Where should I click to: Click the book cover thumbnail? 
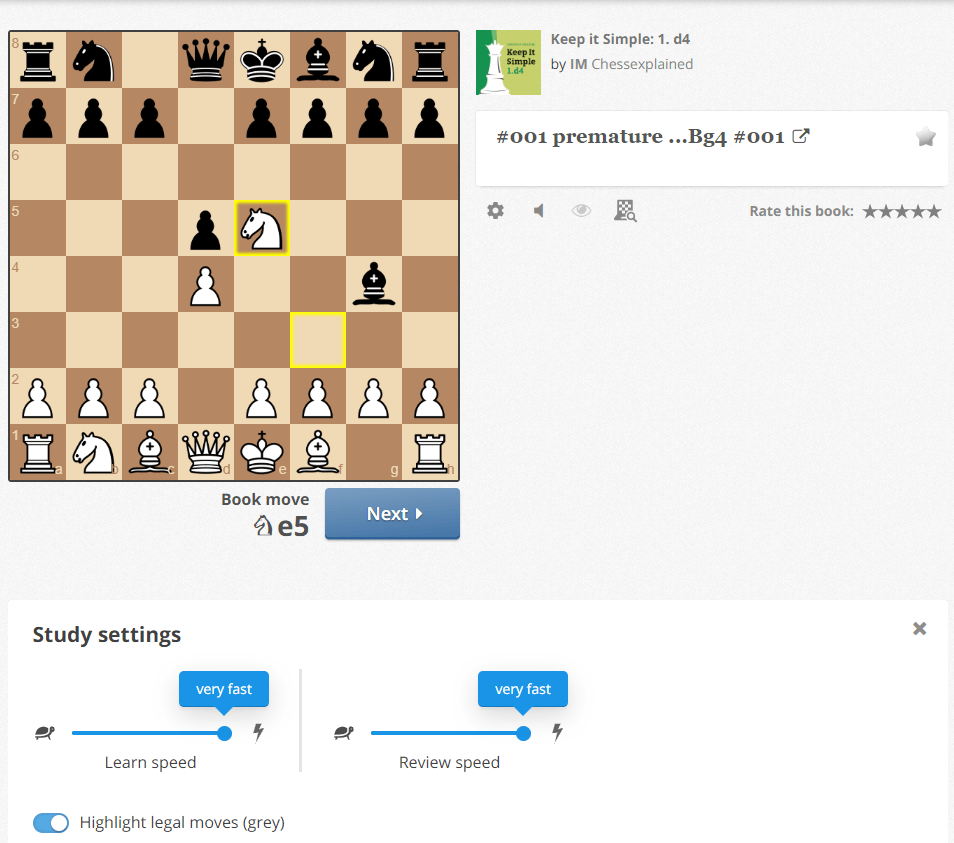[x=508, y=63]
